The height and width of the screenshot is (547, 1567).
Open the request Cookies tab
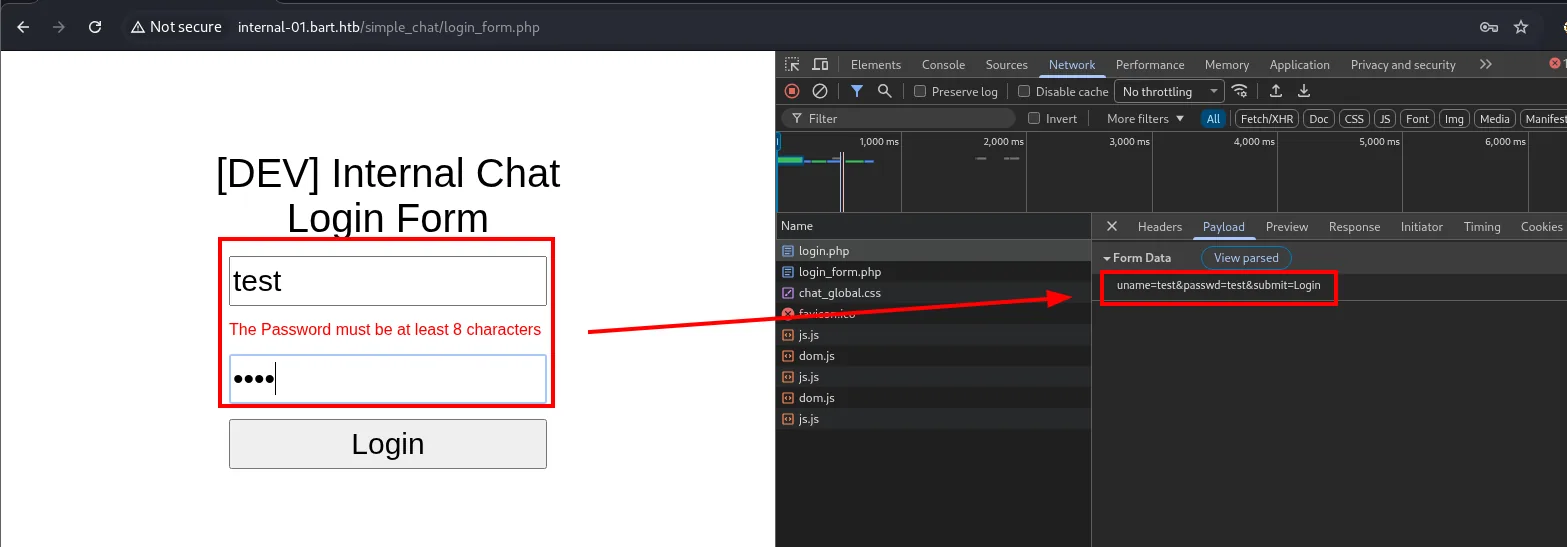1541,227
